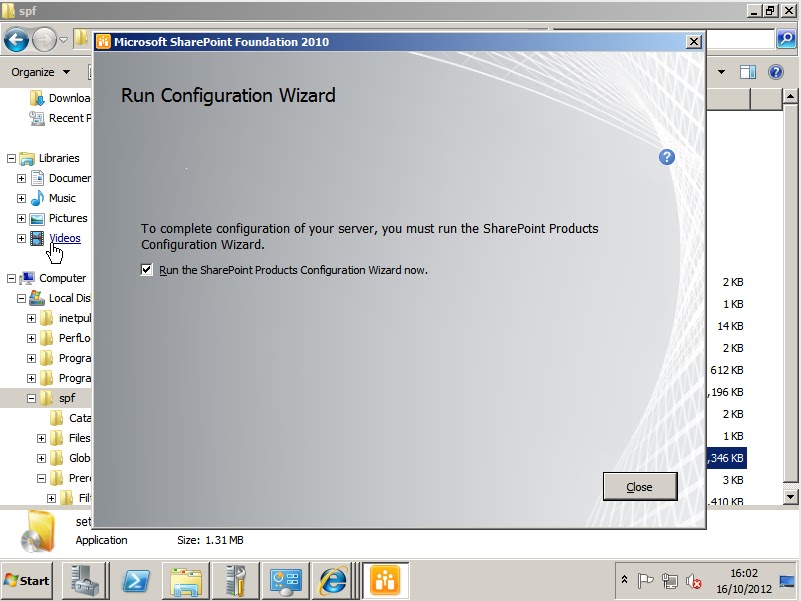Open the control panel style taskbar icon
The height and width of the screenshot is (601, 801).
coord(286,581)
